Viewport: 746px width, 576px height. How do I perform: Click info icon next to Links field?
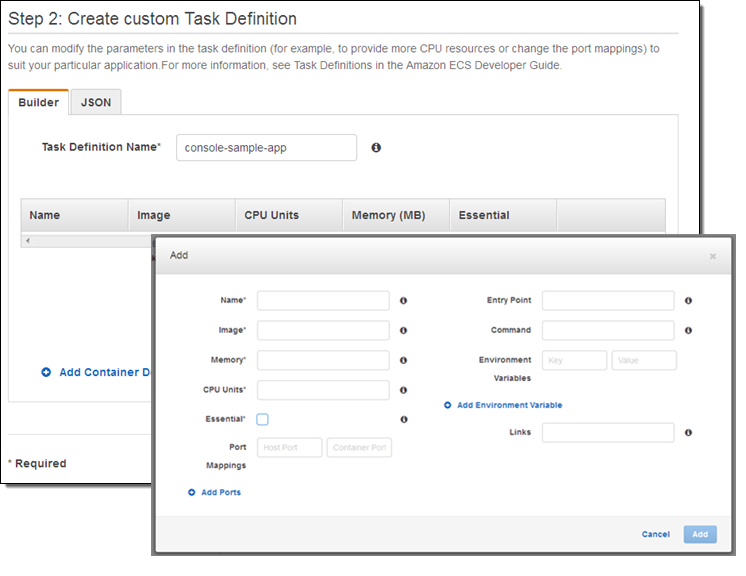pyautogui.click(x=689, y=432)
